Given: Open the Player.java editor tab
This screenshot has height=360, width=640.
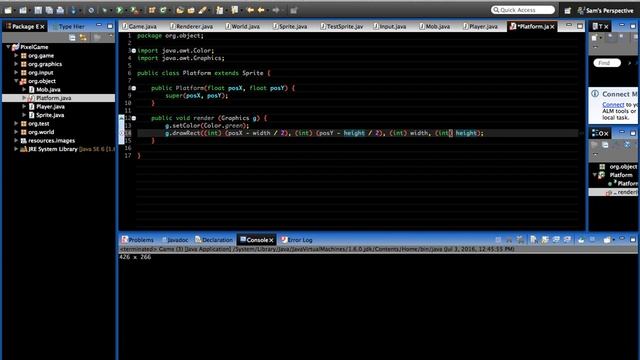Looking at the screenshot, I should click(x=480, y=26).
